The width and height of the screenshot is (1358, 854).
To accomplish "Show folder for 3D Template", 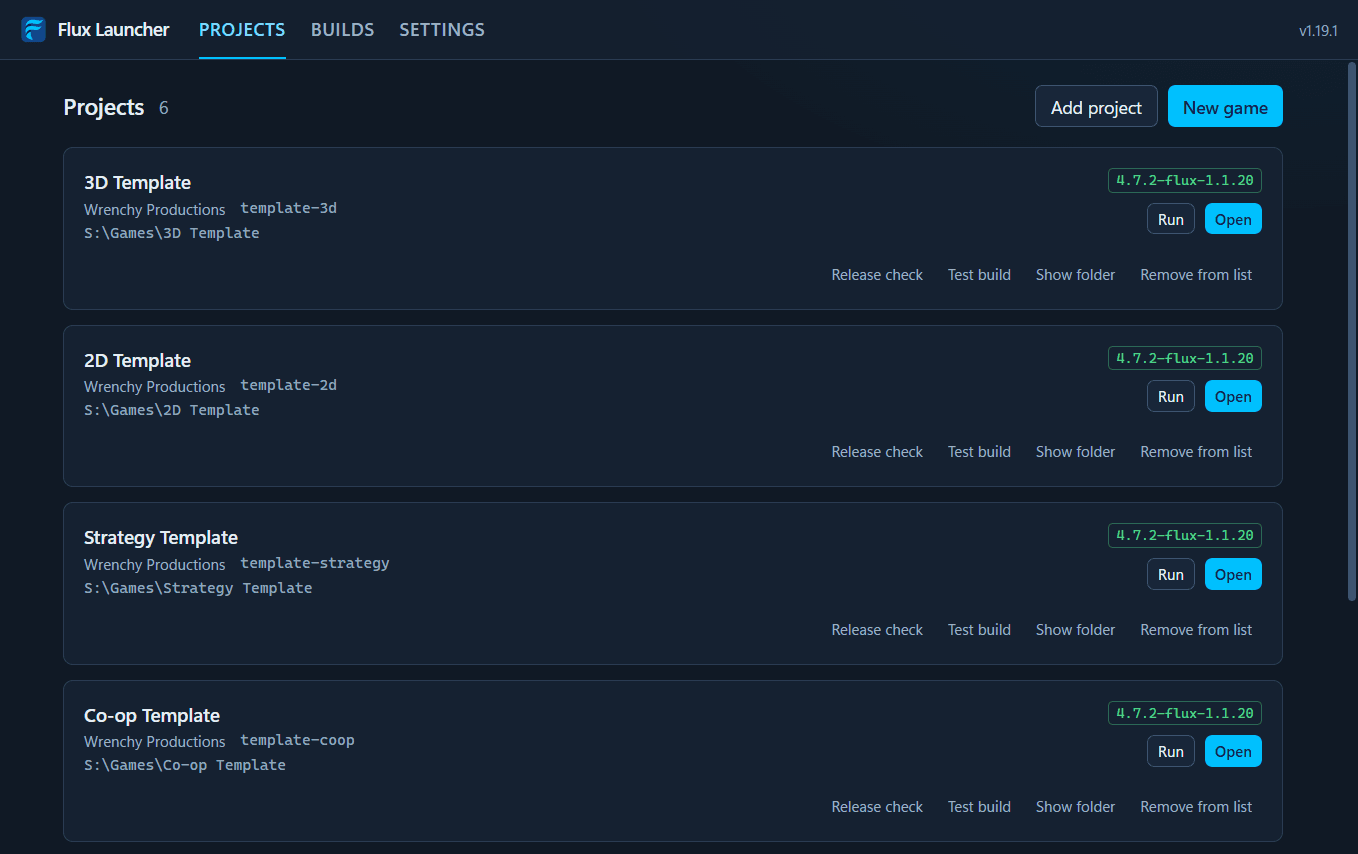I will [1075, 275].
